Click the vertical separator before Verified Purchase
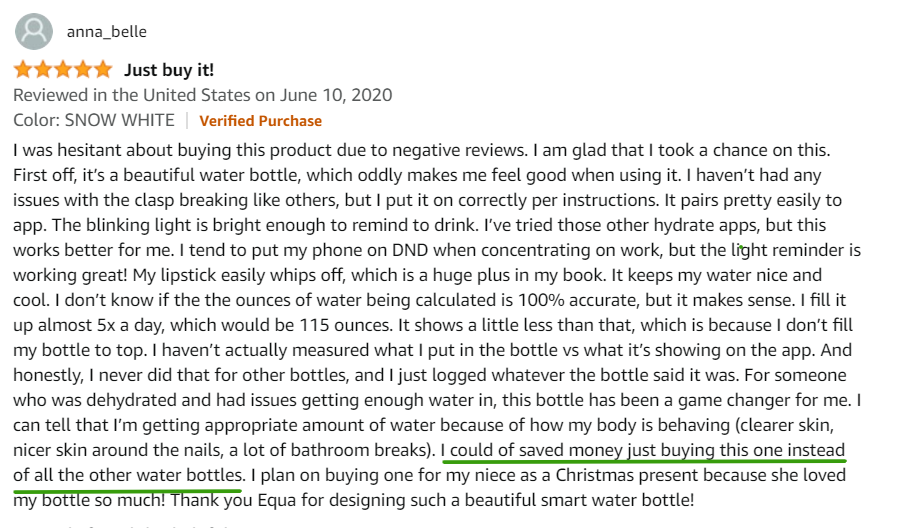The image size is (912, 528). coord(187,120)
